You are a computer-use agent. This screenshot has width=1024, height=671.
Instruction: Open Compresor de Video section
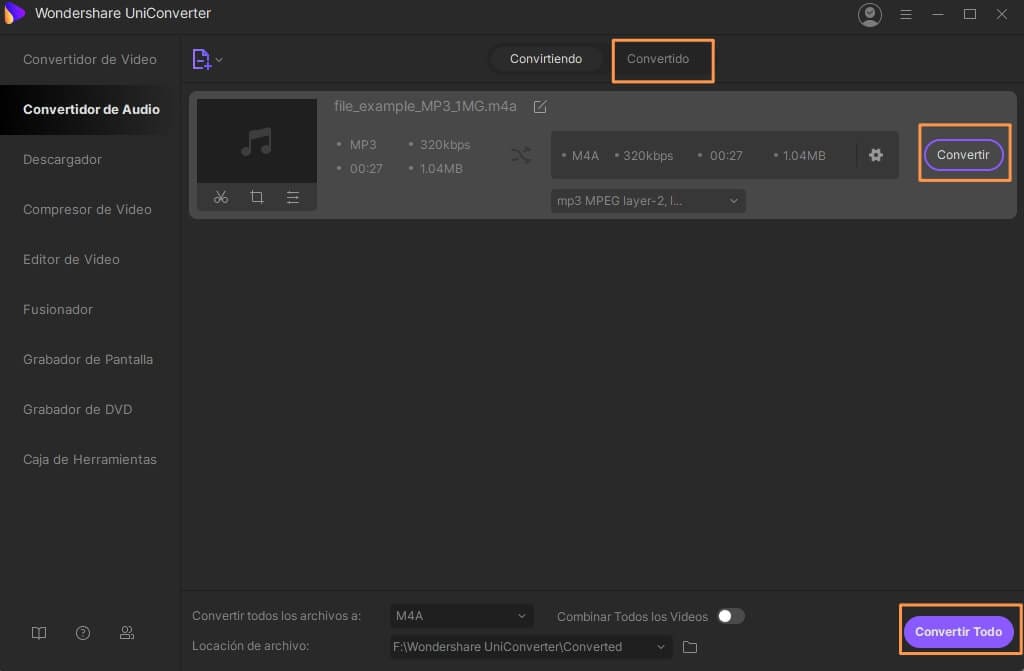point(90,210)
